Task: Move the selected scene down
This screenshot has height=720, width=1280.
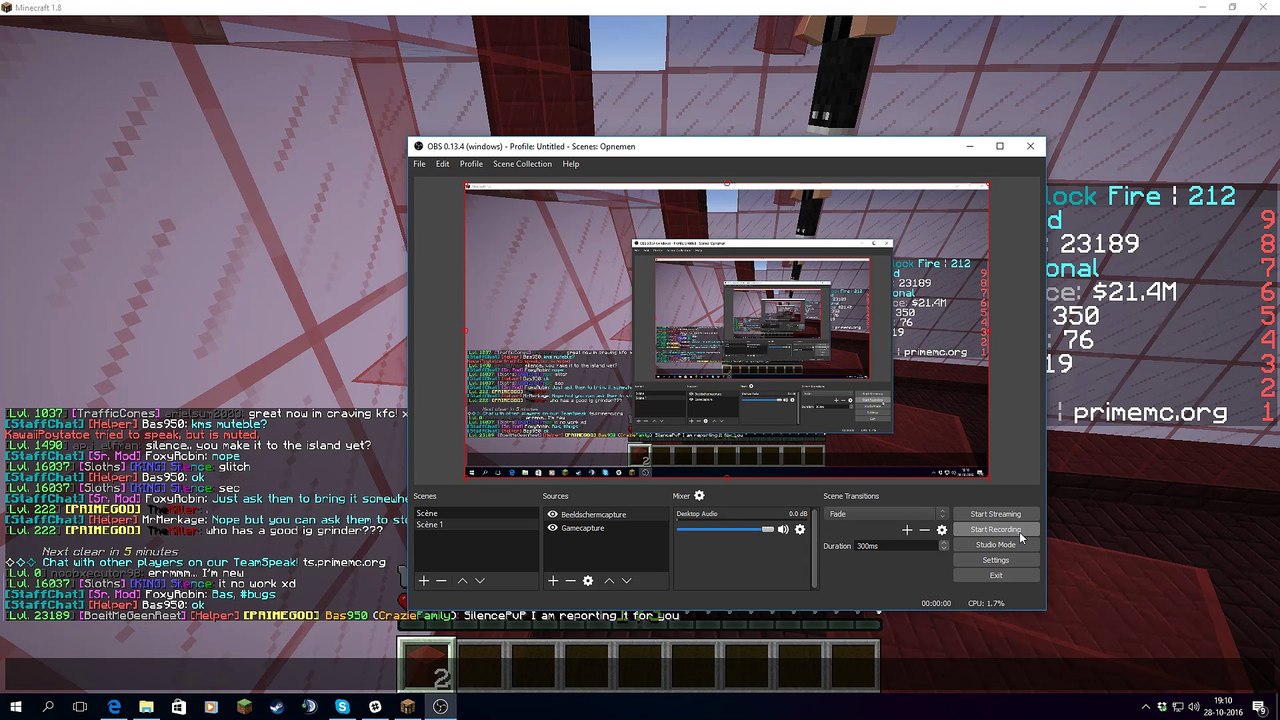Action: click(480, 581)
